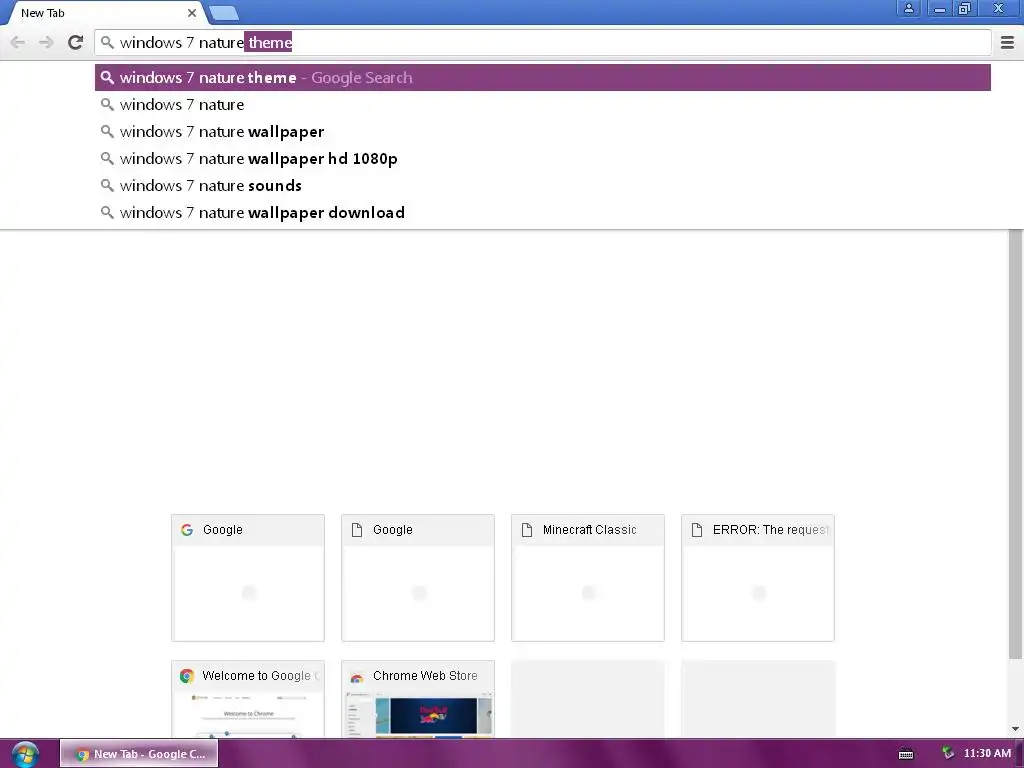This screenshot has height=768, width=1024.
Task: Click the Chrome Web Store rainbow icon
Action: pos(357,677)
